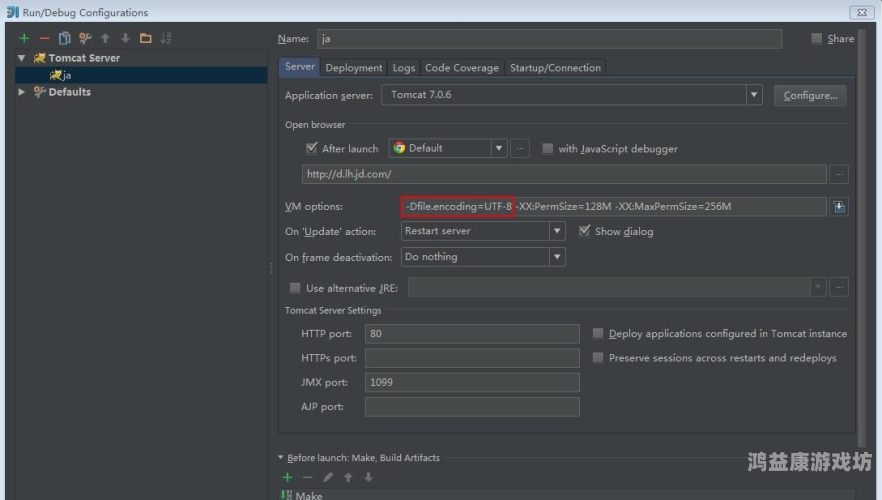Remove Before launch task with the minus icon
This screenshot has width=882, height=500.
[x=308, y=478]
